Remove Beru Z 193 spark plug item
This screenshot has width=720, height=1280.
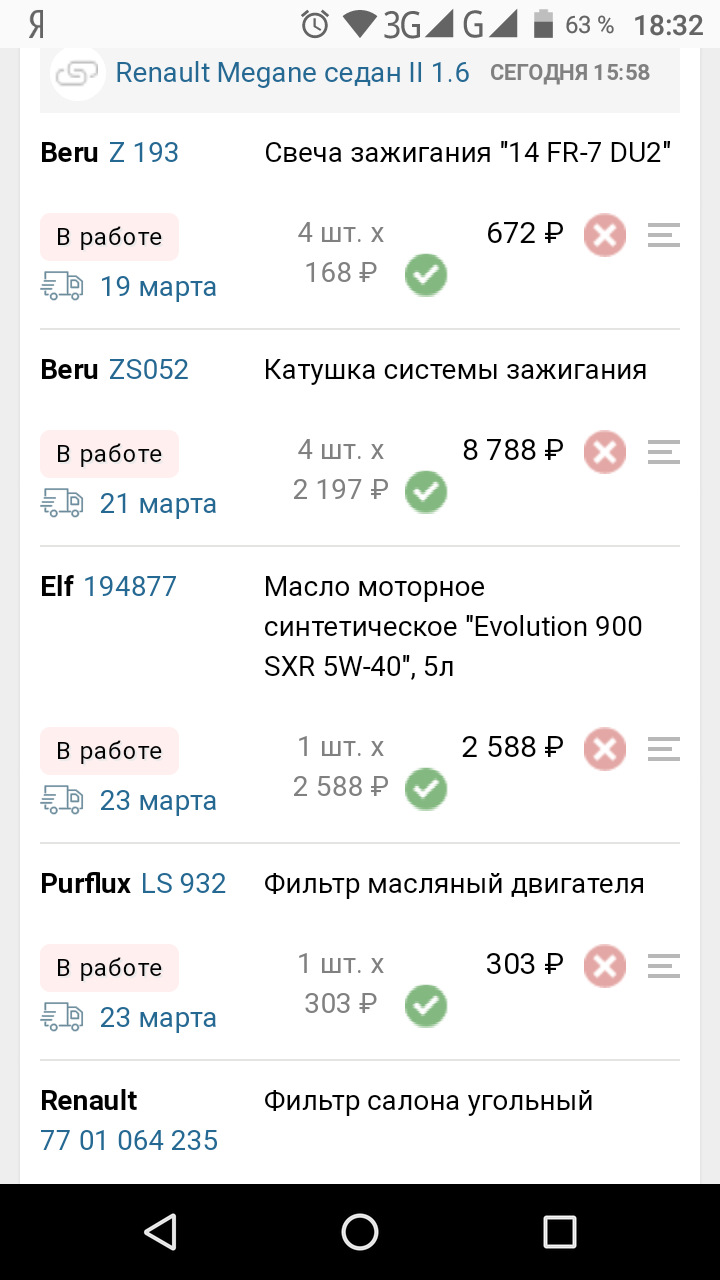pos(605,236)
